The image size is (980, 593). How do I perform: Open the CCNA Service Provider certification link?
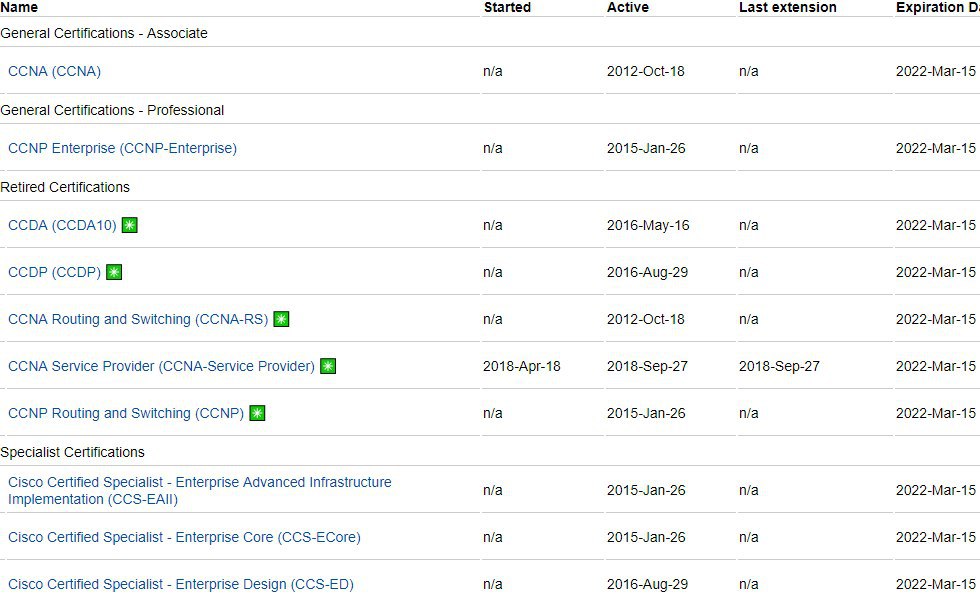(161, 366)
